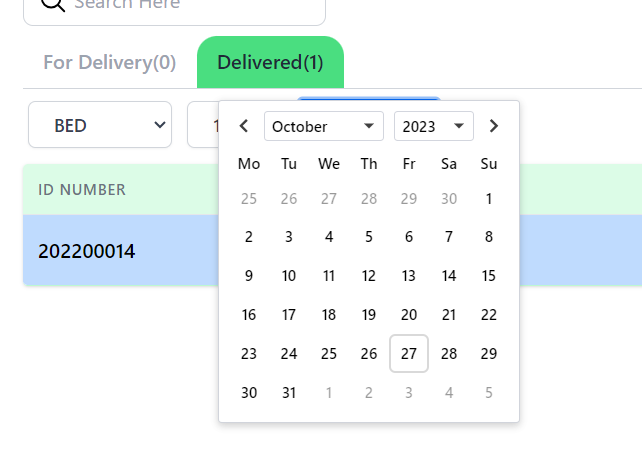Click the search magnifier icon
This screenshot has width=642, height=453.
click(53, 5)
